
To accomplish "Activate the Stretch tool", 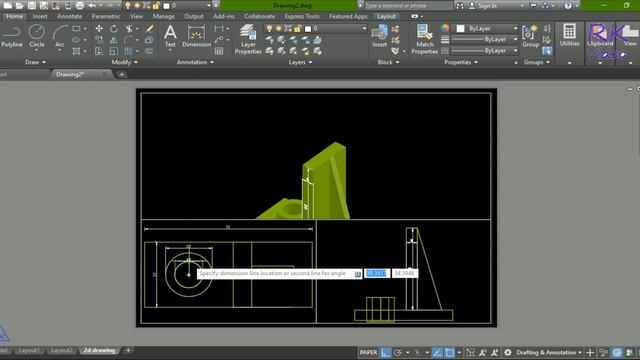I will point(99,51).
